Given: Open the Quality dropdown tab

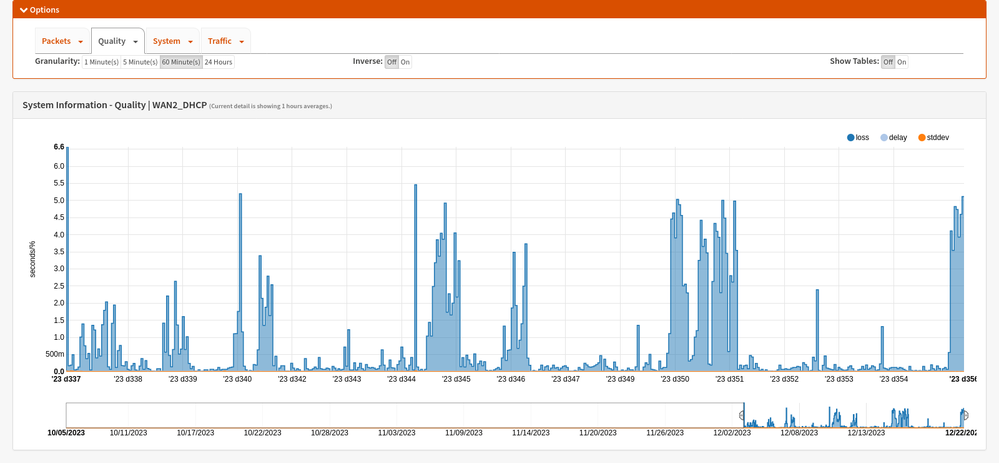Looking at the screenshot, I should 118,41.
